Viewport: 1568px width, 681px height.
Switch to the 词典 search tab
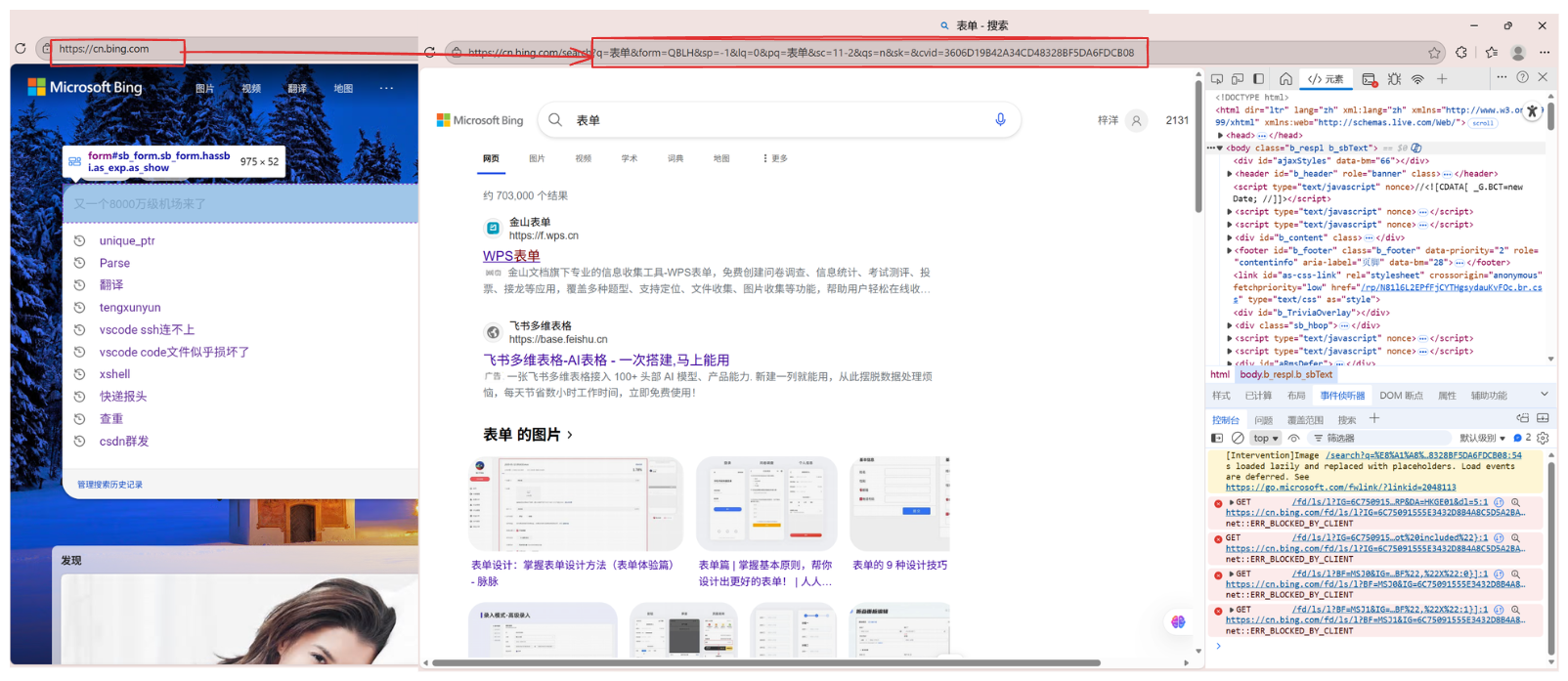(x=675, y=158)
